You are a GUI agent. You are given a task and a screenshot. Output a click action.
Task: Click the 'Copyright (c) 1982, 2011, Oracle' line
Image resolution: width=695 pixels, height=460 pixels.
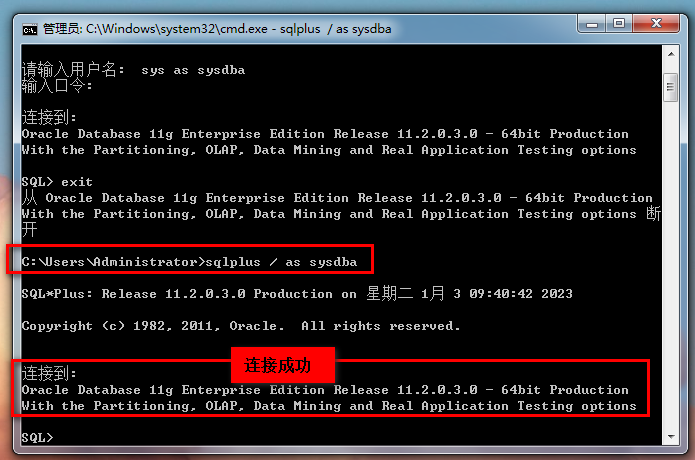[241, 326]
